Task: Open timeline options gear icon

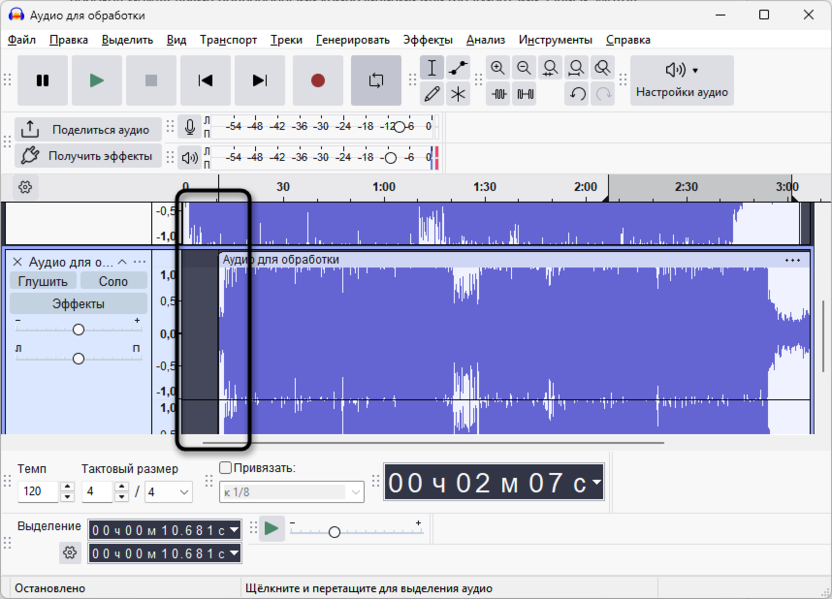Action: (26, 187)
